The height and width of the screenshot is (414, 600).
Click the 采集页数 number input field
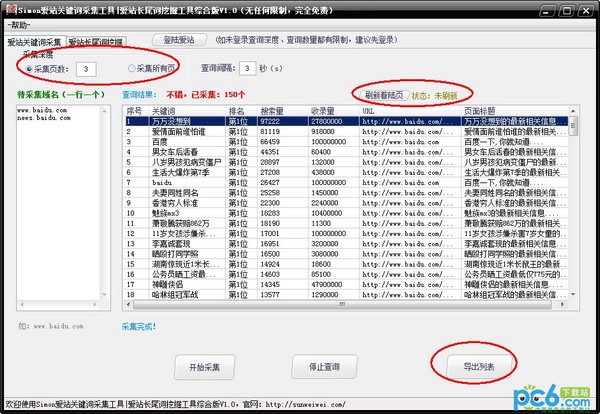(x=86, y=69)
